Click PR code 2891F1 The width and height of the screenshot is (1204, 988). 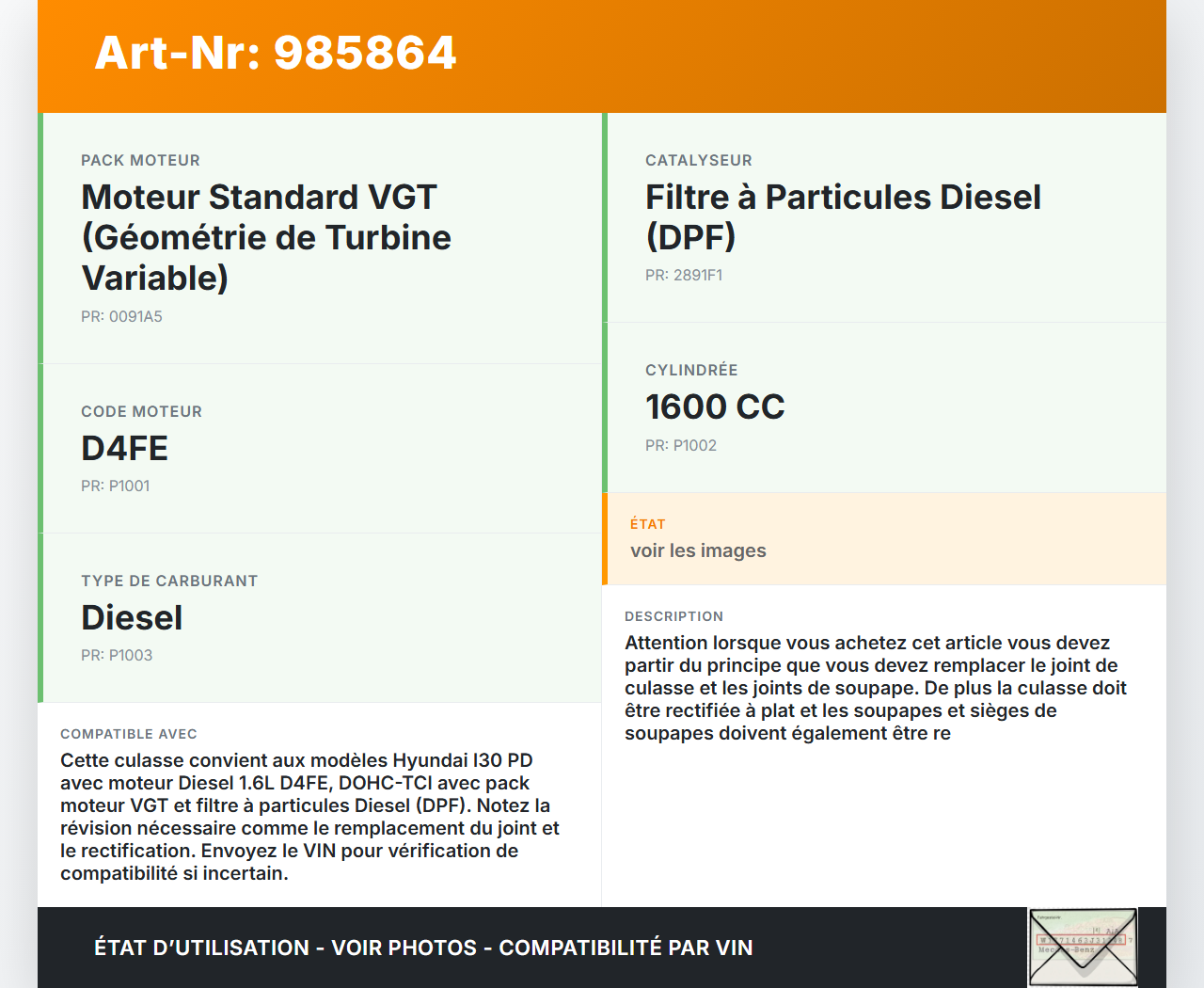(684, 276)
